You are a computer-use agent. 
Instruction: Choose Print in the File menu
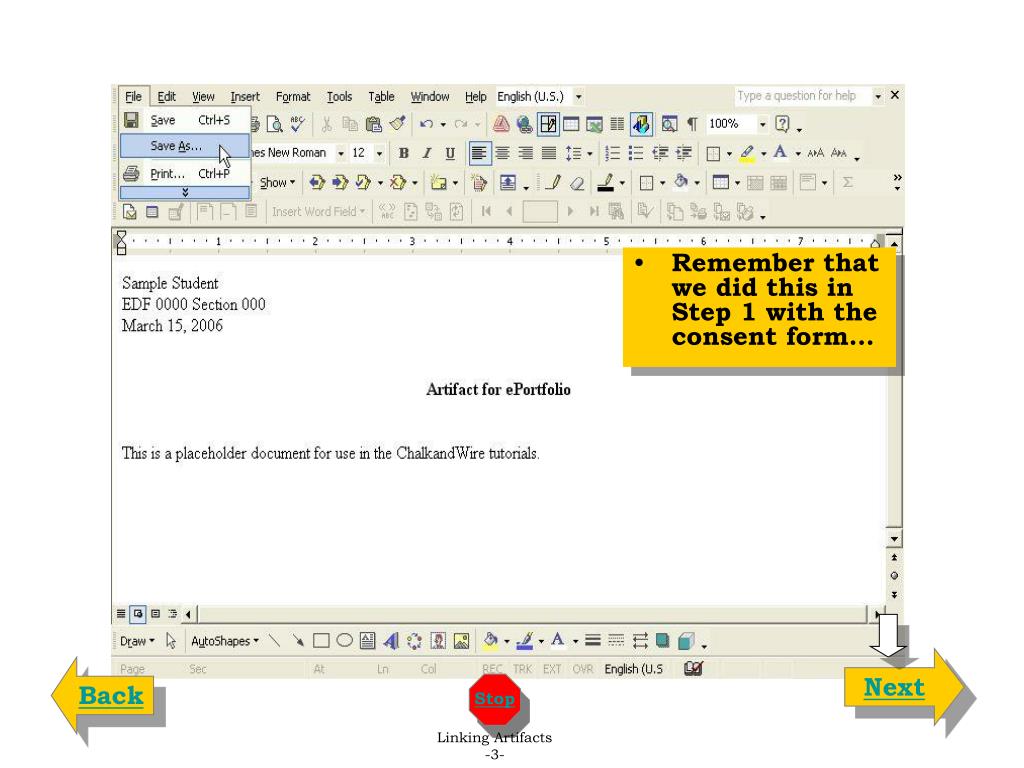click(184, 174)
